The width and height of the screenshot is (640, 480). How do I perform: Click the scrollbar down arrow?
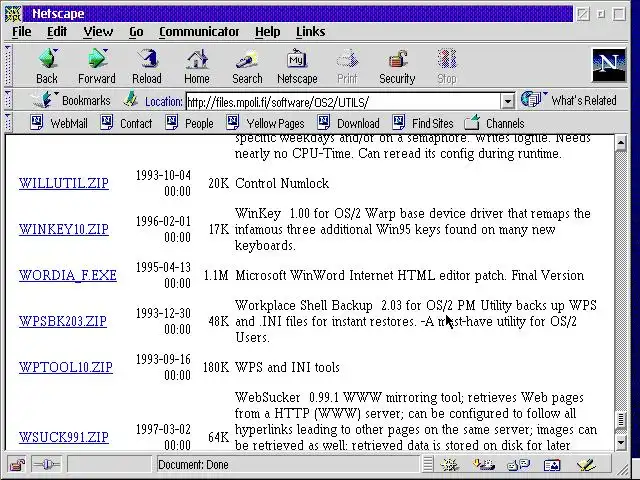coord(620,442)
